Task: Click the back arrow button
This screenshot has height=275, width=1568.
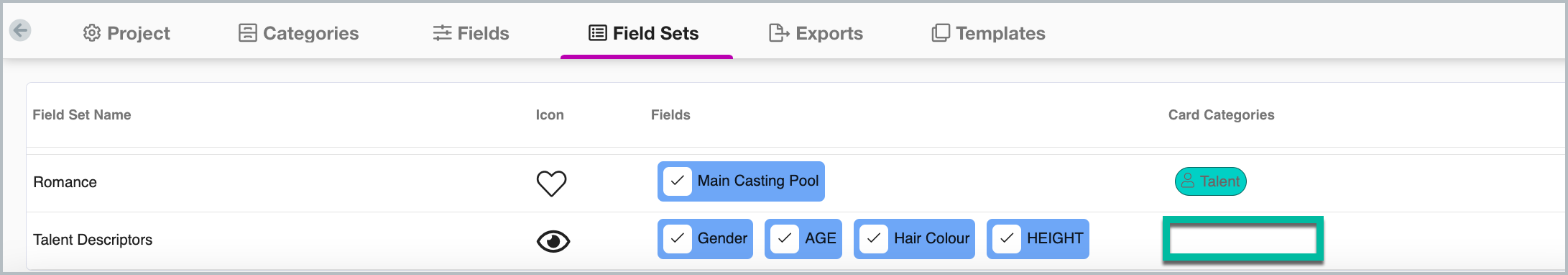Action: [20, 30]
